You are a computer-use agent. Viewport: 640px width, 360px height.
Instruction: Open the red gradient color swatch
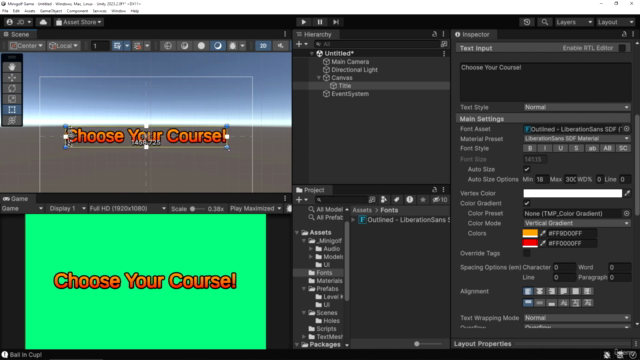530,243
